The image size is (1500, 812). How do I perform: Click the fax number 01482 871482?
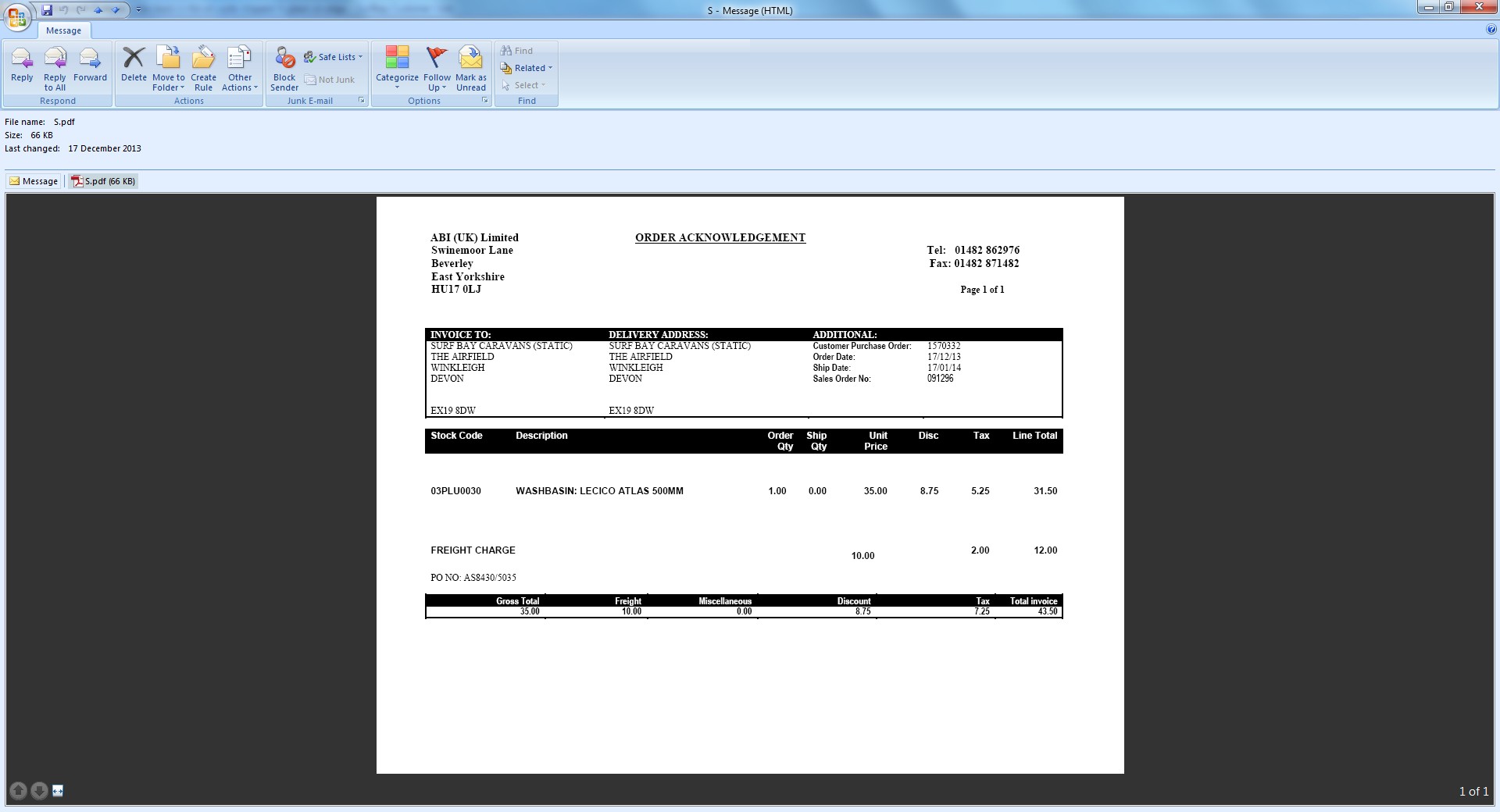click(x=987, y=264)
